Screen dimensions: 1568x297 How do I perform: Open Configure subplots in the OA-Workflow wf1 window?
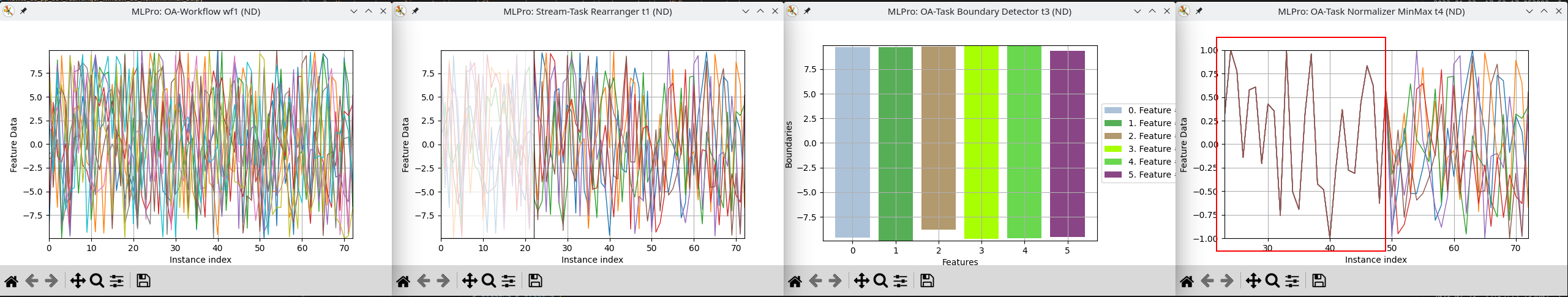pos(116,281)
